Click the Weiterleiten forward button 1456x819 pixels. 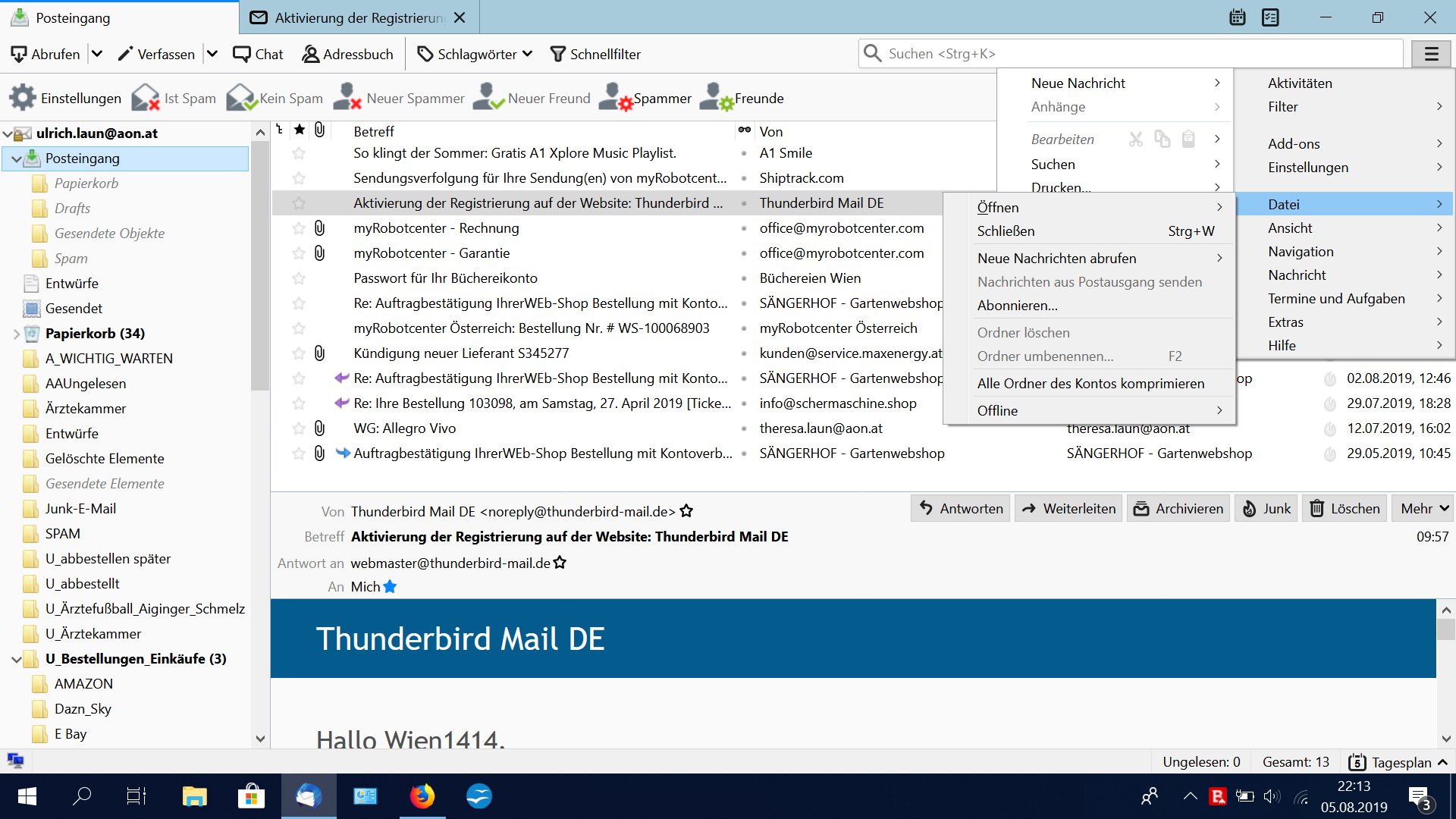(1068, 508)
